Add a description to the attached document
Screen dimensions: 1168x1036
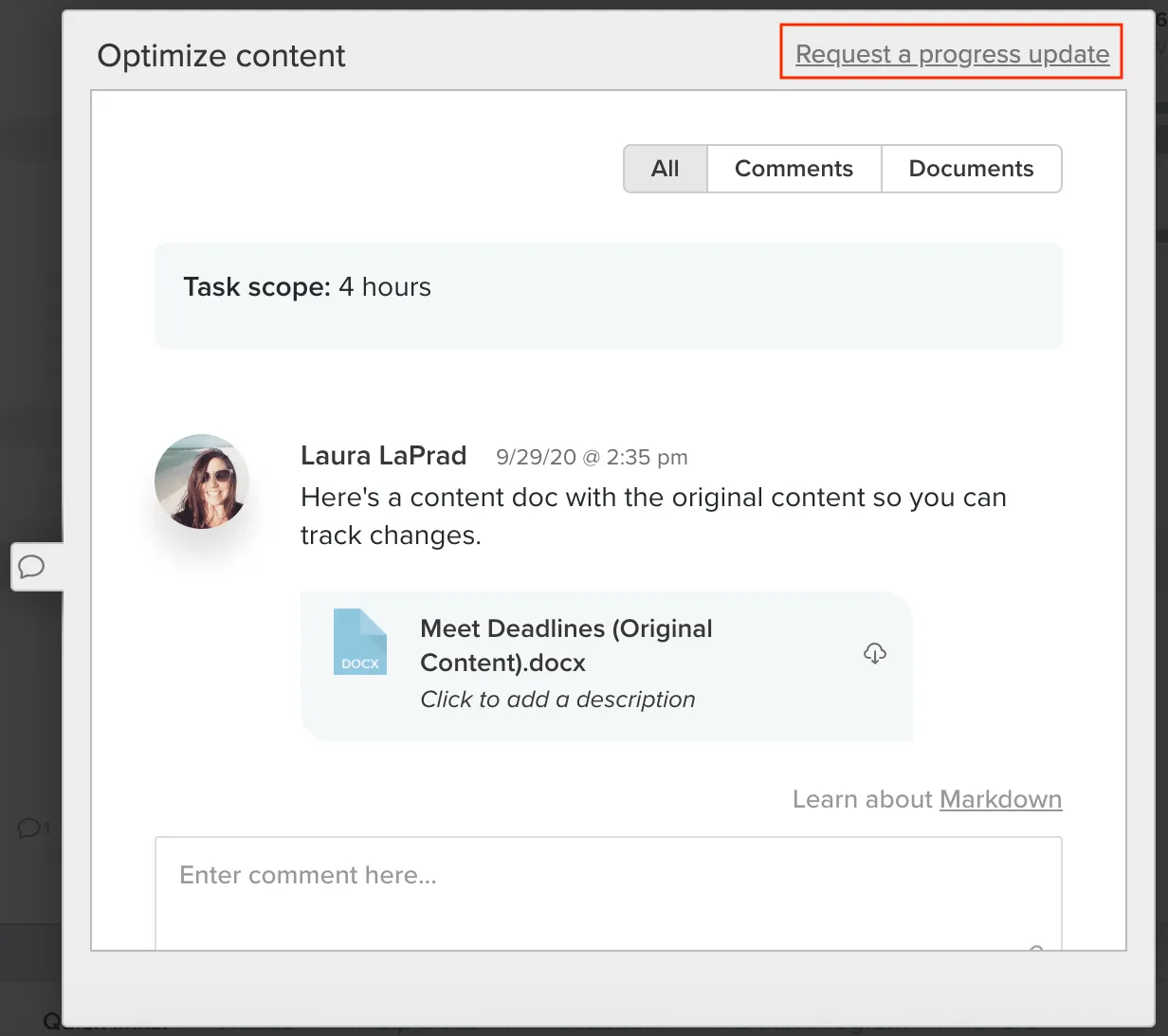(x=557, y=699)
